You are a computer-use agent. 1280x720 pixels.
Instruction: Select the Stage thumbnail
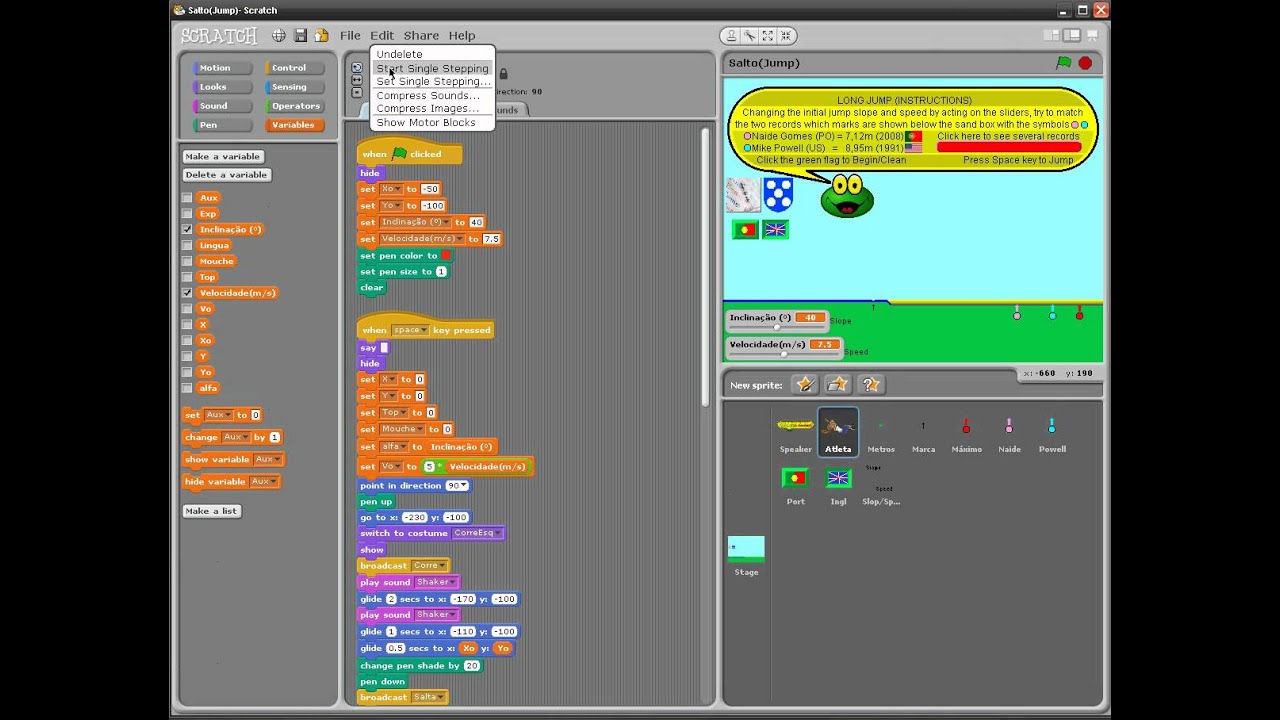tap(746, 556)
